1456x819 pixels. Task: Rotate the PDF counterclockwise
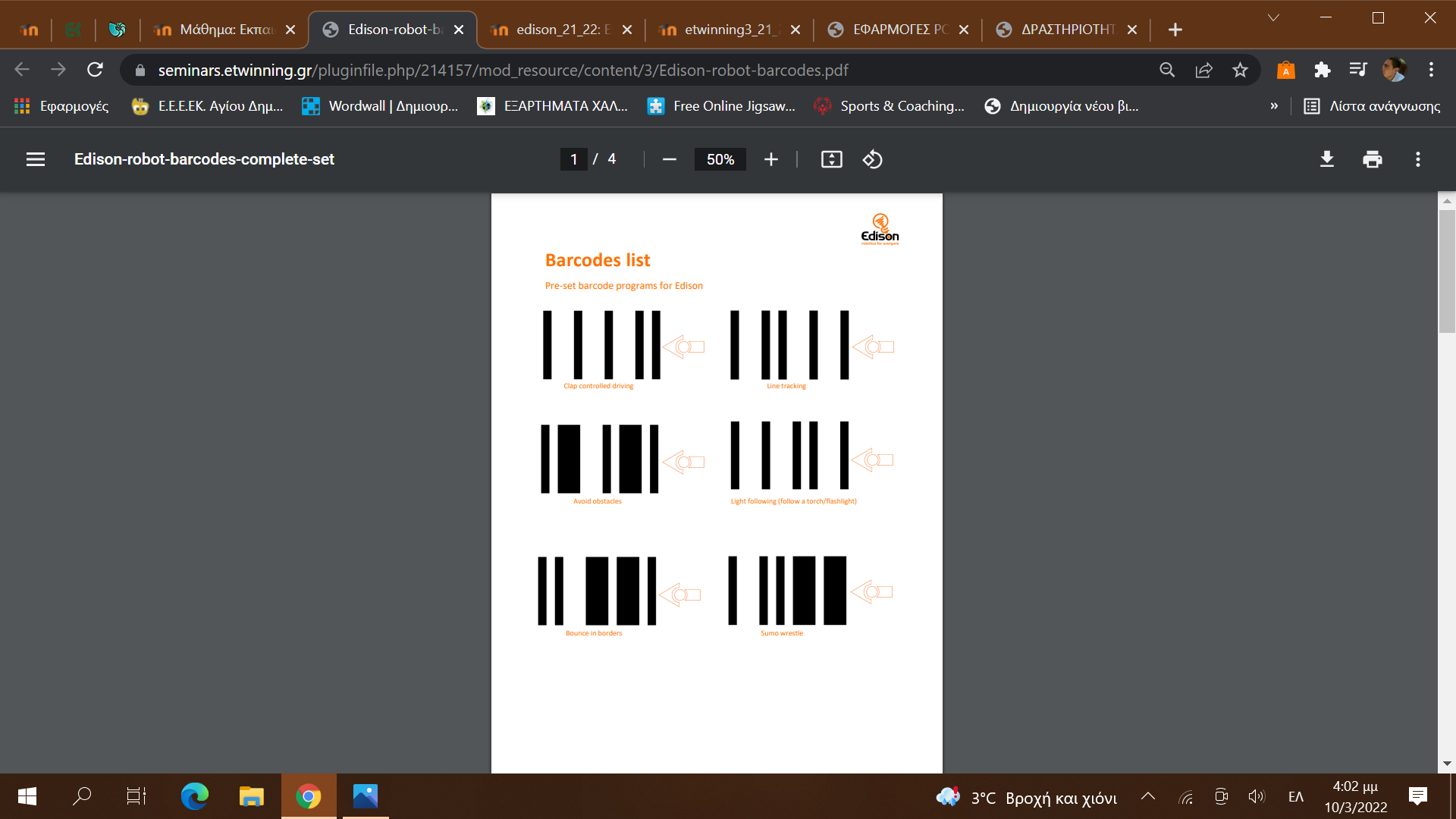[x=872, y=159]
